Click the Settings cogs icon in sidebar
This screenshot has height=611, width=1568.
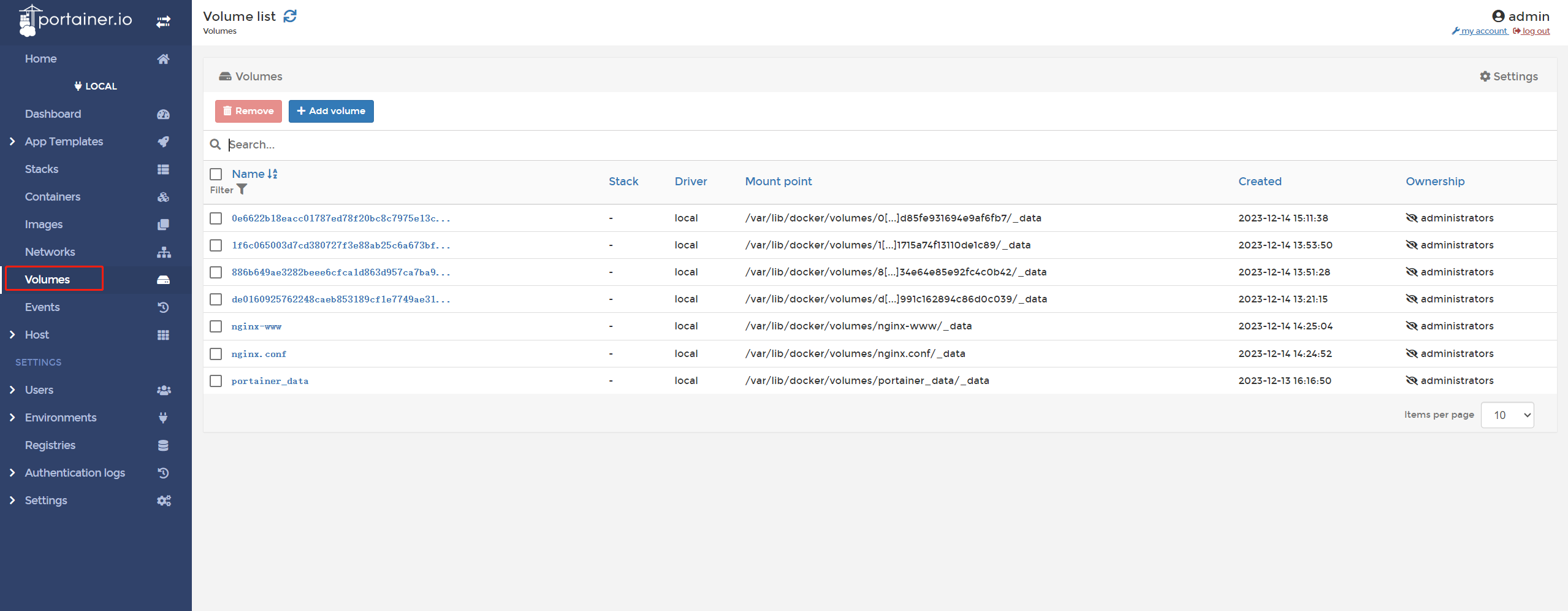[x=164, y=501]
